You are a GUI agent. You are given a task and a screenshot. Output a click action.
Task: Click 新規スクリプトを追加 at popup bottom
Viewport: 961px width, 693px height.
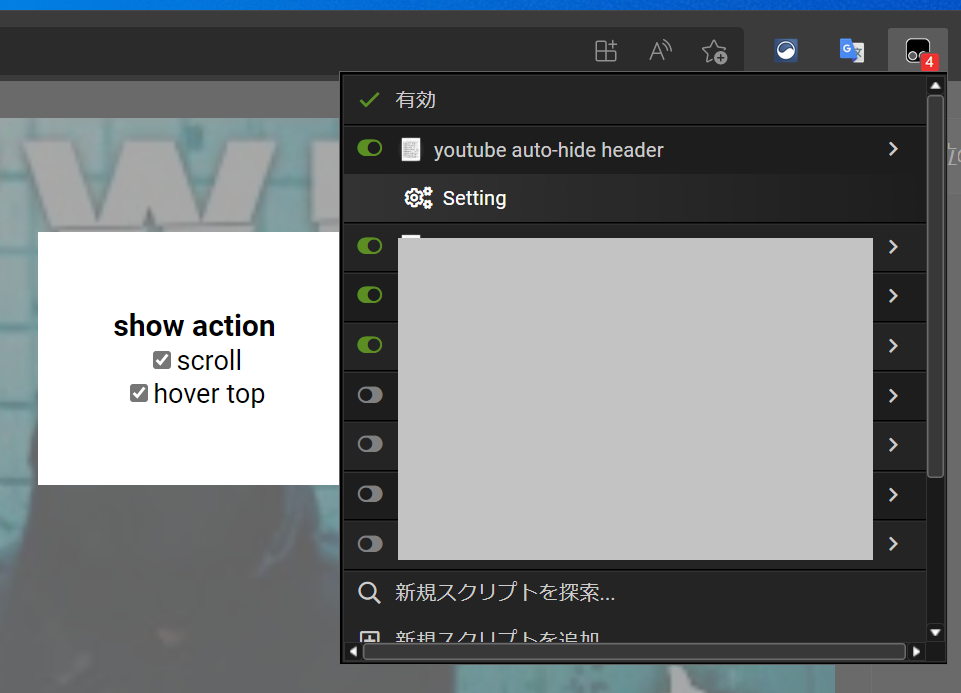click(508, 638)
